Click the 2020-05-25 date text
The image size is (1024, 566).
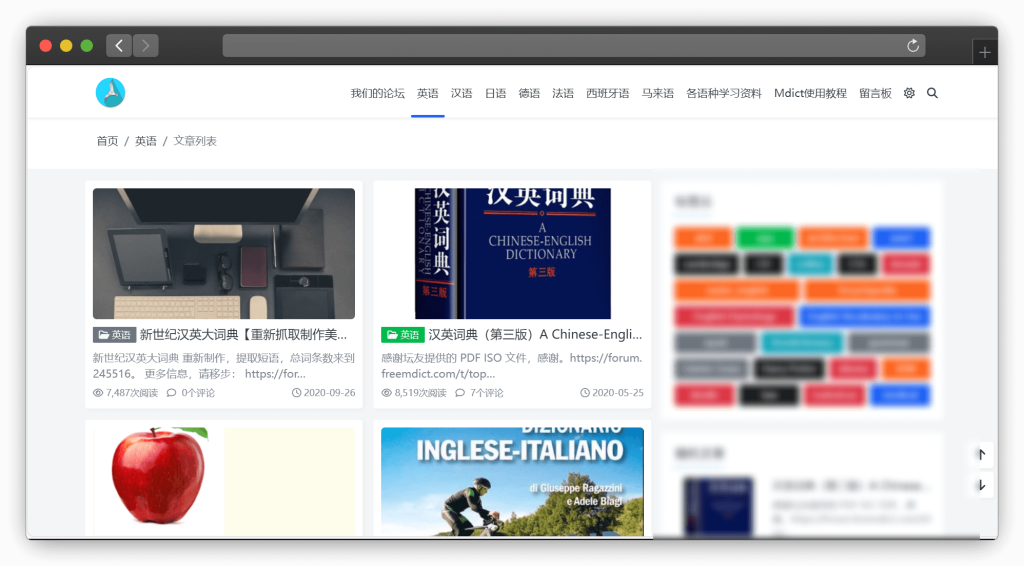tap(618, 393)
